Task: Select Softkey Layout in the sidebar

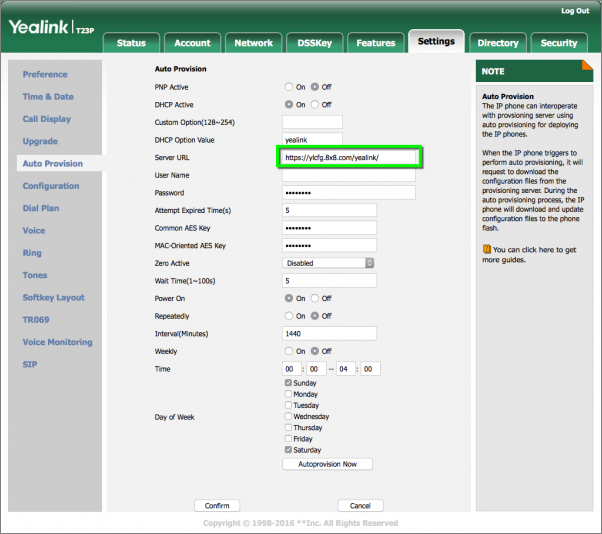Action: click(x=54, y=298)
